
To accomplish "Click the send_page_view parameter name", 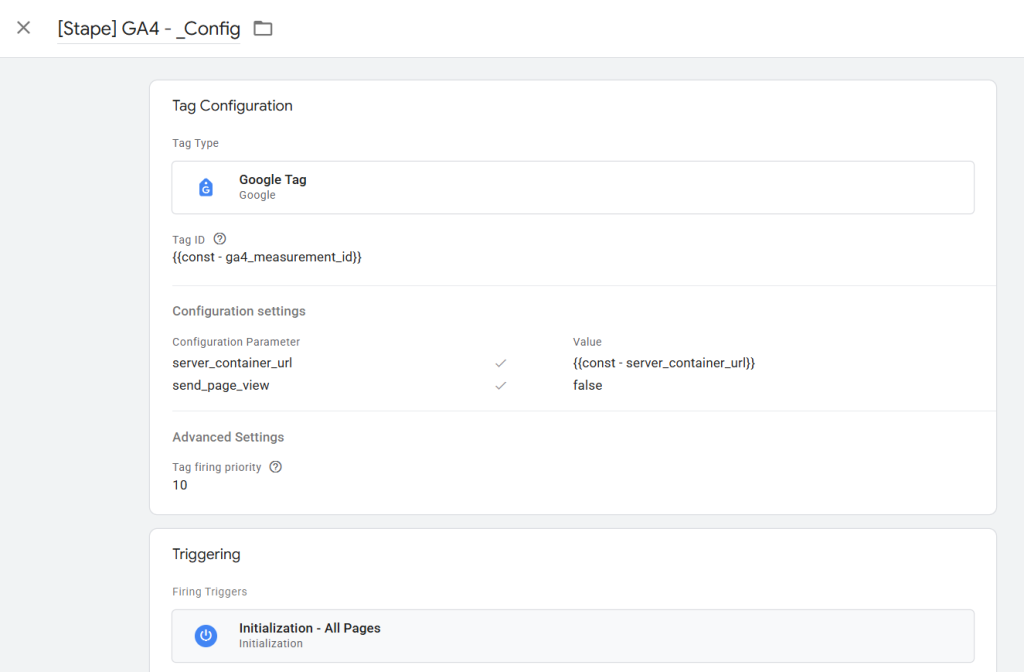I will click(221, 385).
